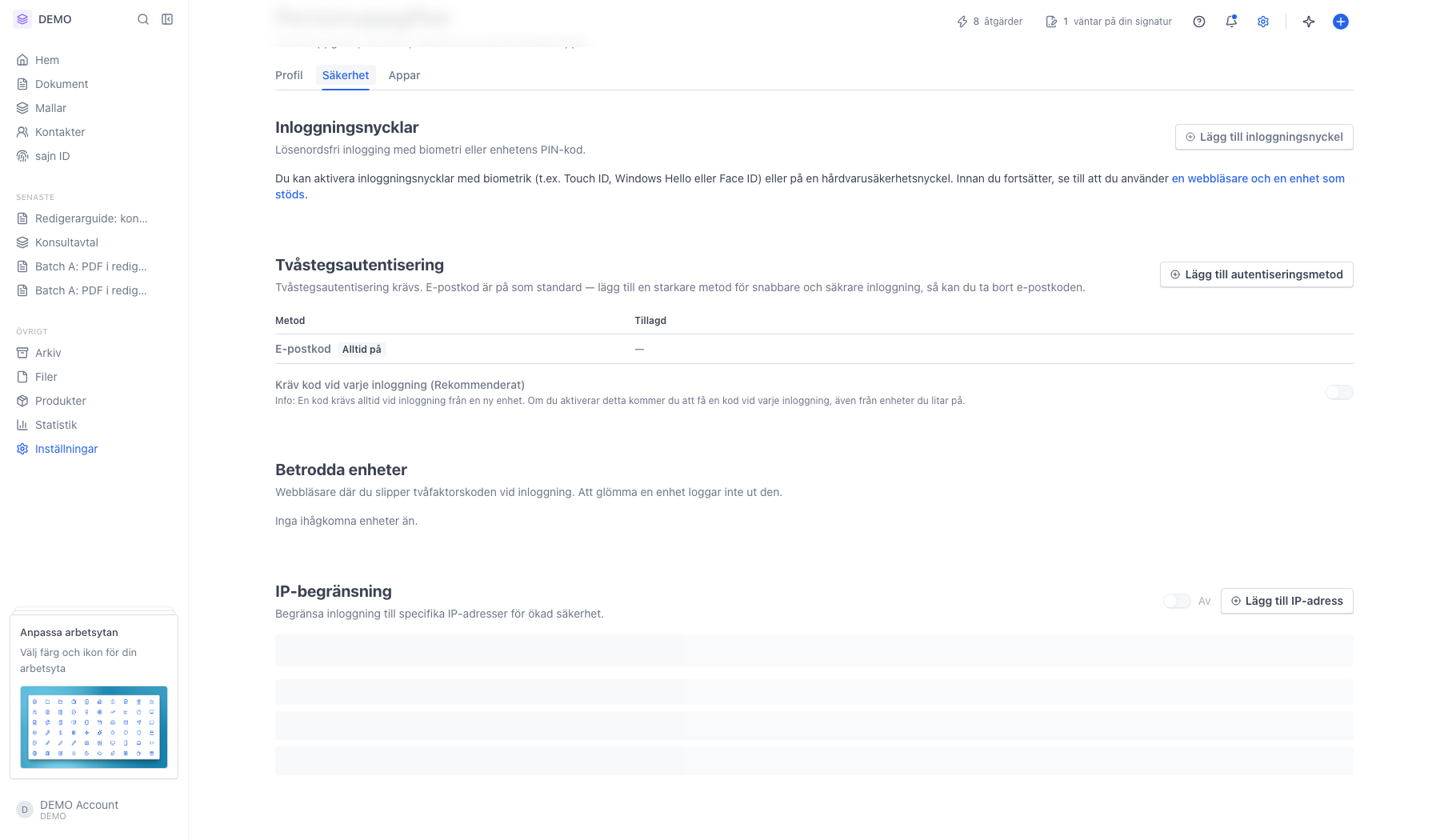Go to Hem in sidebar
Viewport: 1440px width, 840px height.
pyautogui.click(x=94, y=60)
